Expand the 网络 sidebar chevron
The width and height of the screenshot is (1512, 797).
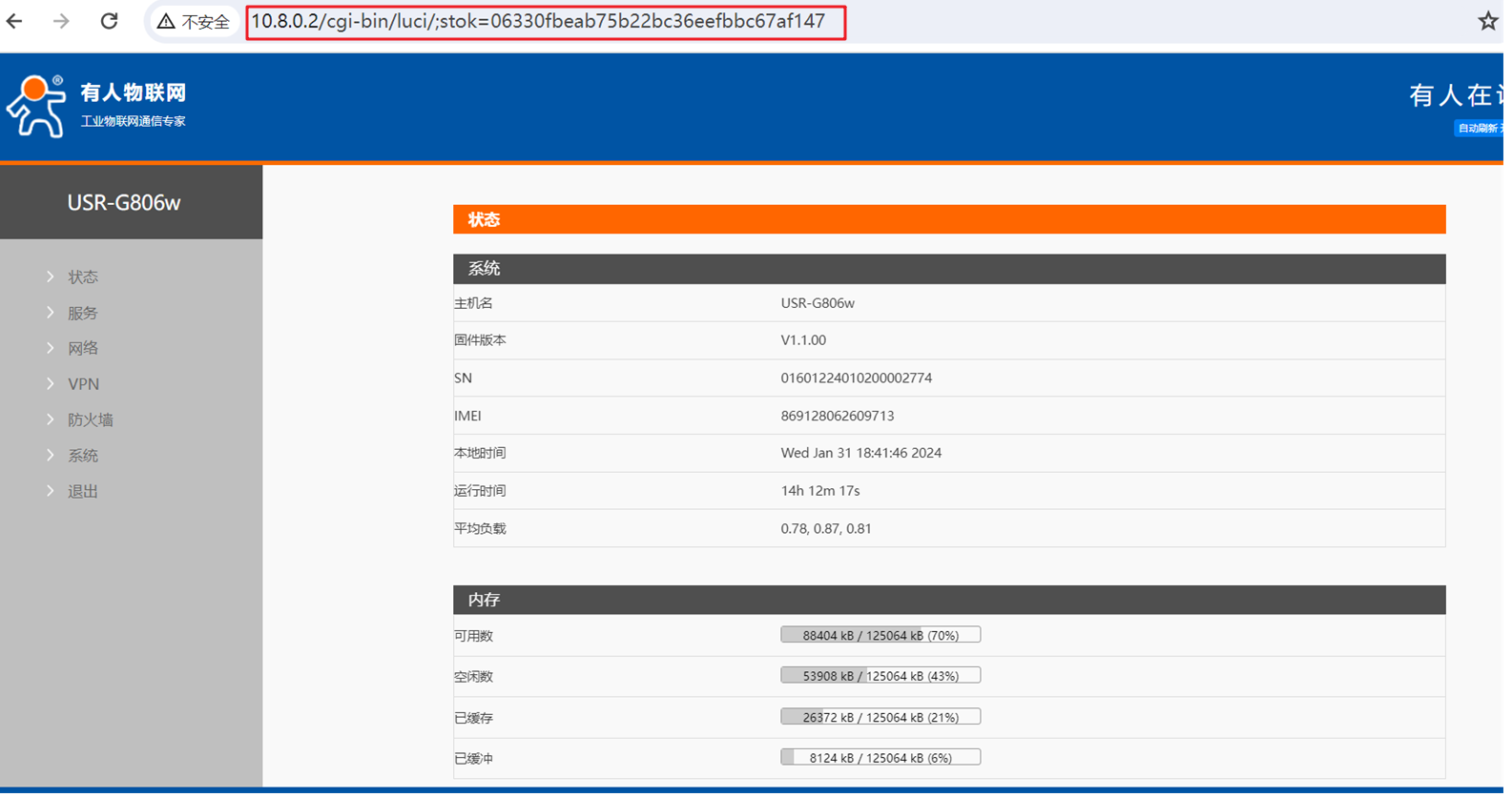coord(51,349)
